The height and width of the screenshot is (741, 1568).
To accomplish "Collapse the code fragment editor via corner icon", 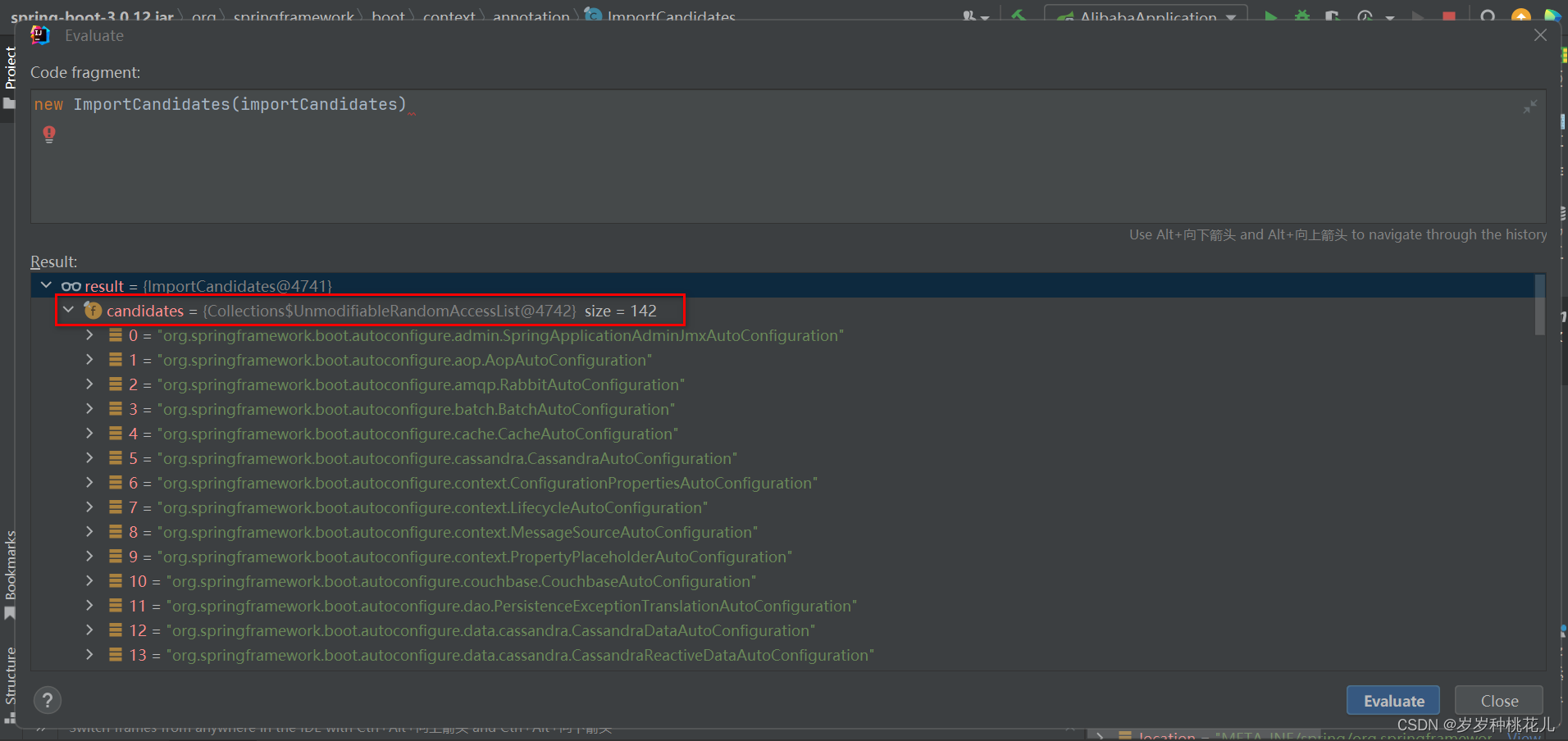I will point(1529,107).
